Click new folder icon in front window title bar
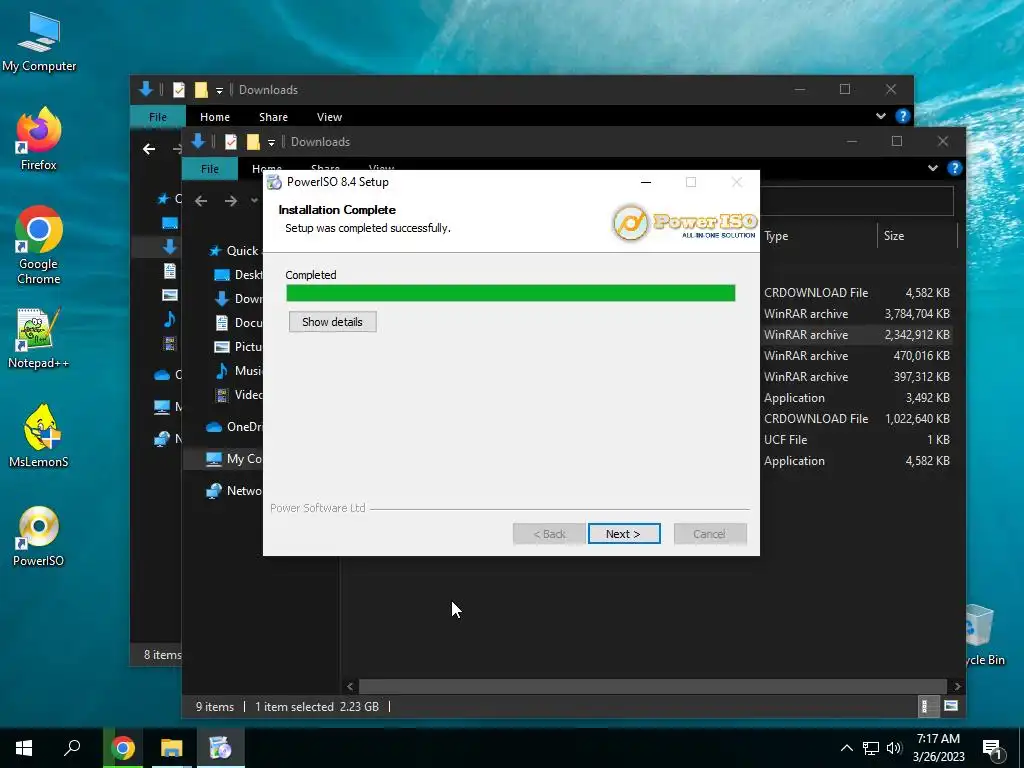 click(253, 142)
